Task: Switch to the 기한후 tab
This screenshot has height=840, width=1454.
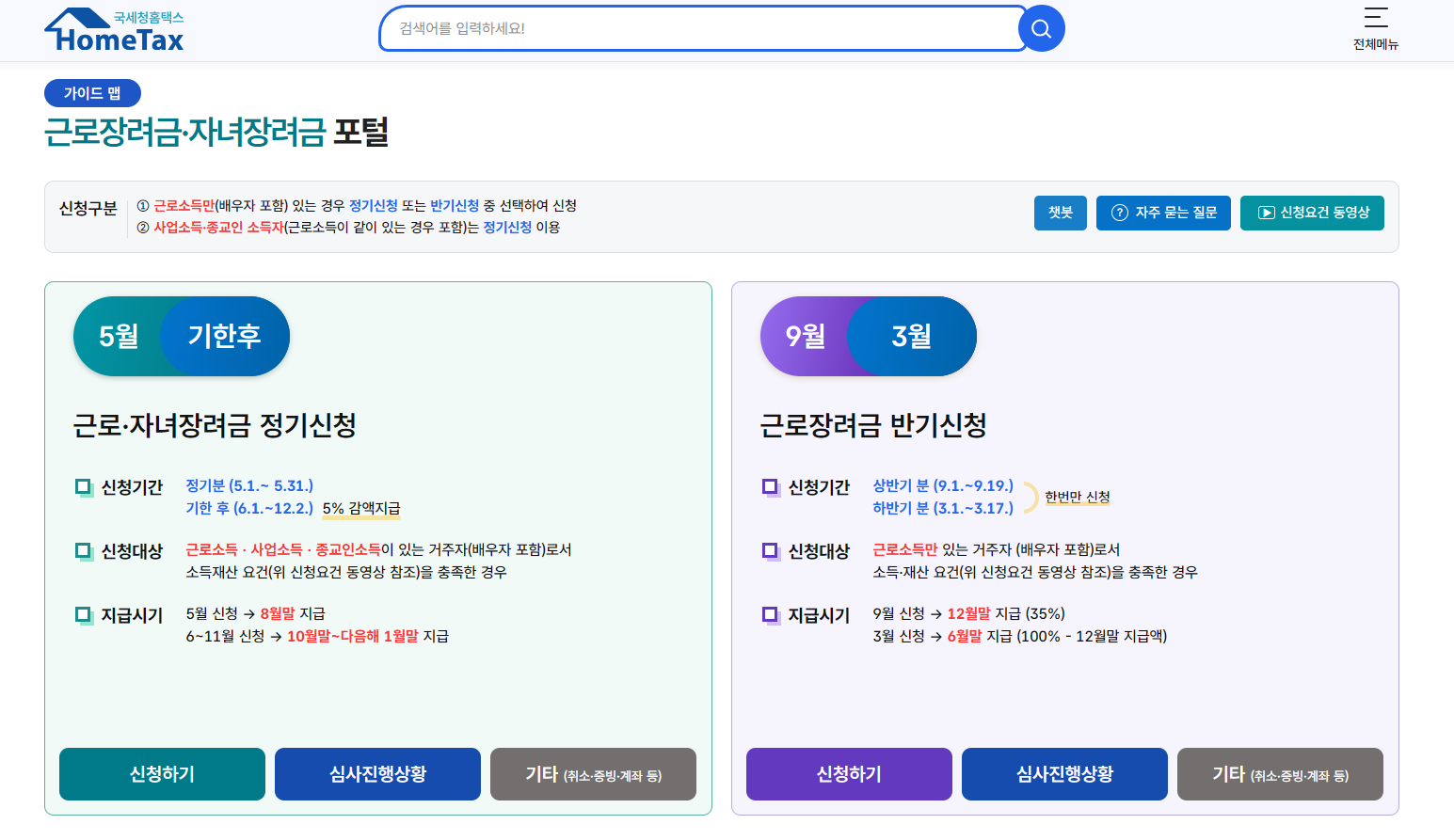Action: (226, 336)
